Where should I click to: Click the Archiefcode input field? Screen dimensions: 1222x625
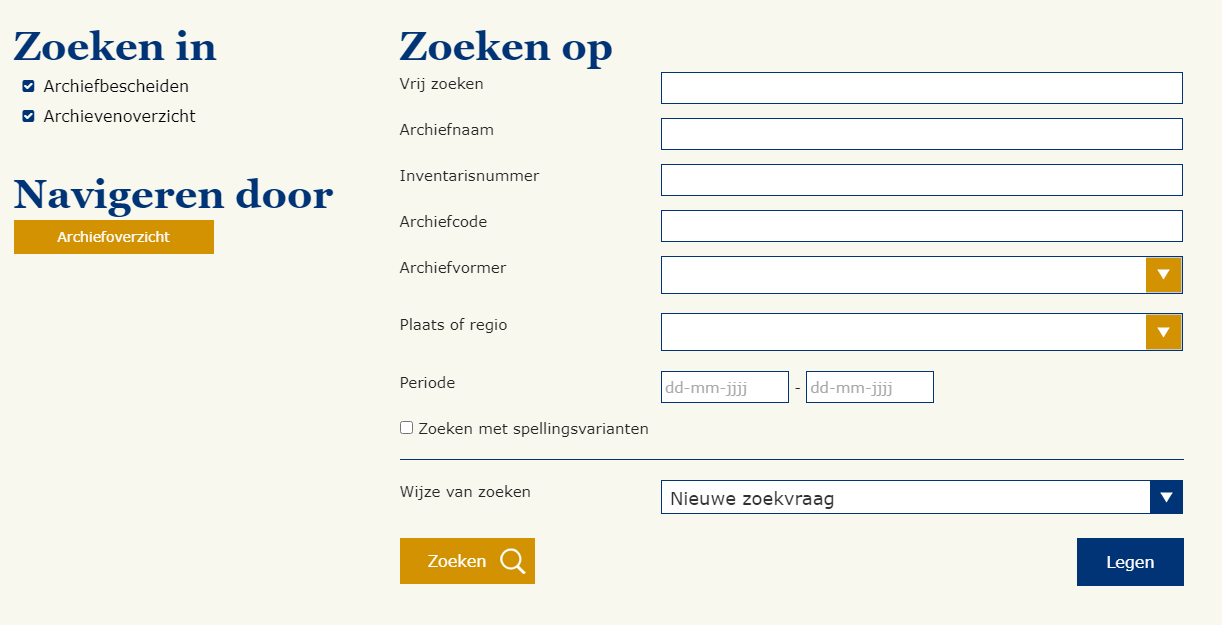tap(921, 226)
